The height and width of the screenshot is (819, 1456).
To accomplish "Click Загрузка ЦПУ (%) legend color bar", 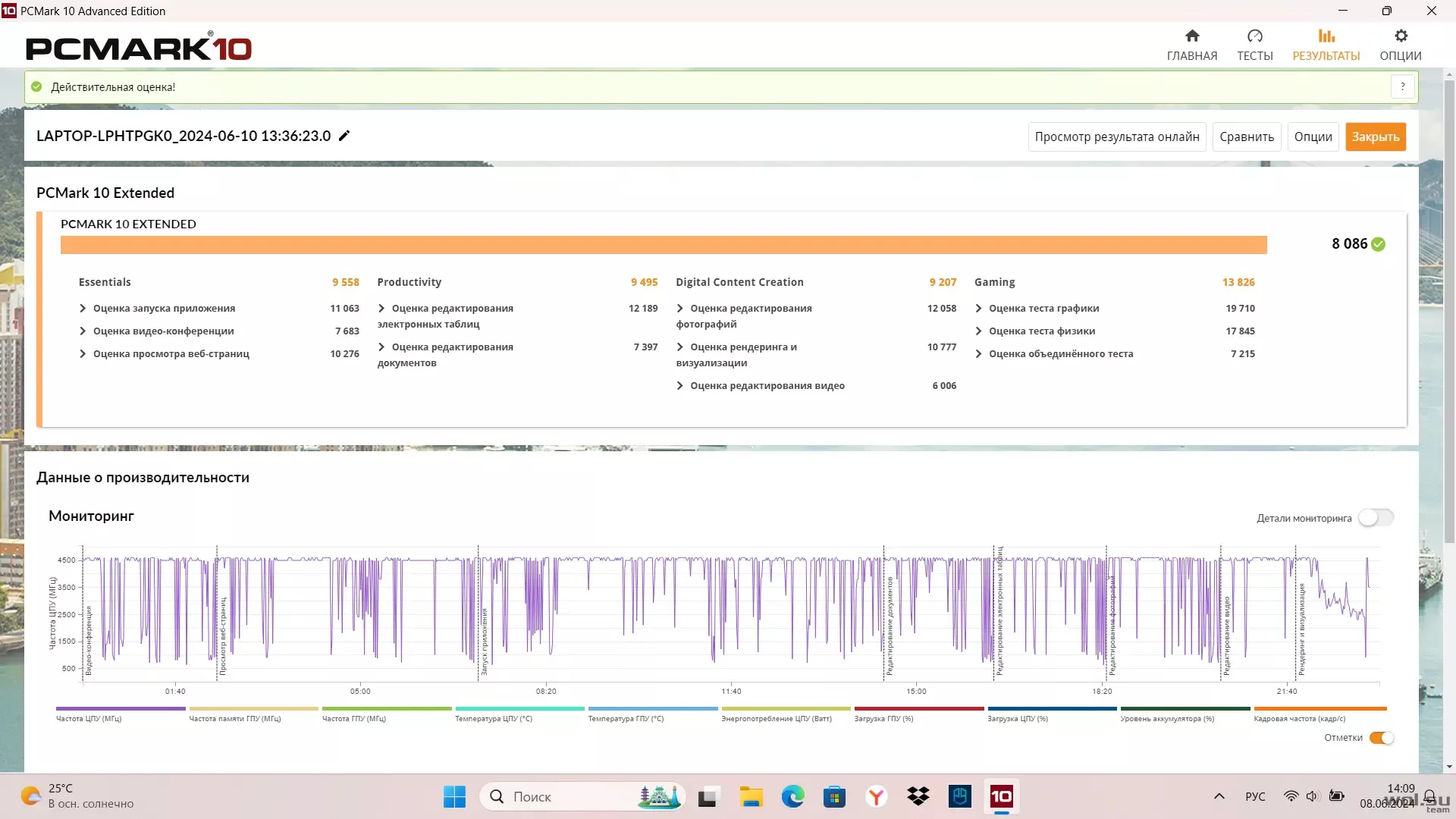I will point(1052,709).
